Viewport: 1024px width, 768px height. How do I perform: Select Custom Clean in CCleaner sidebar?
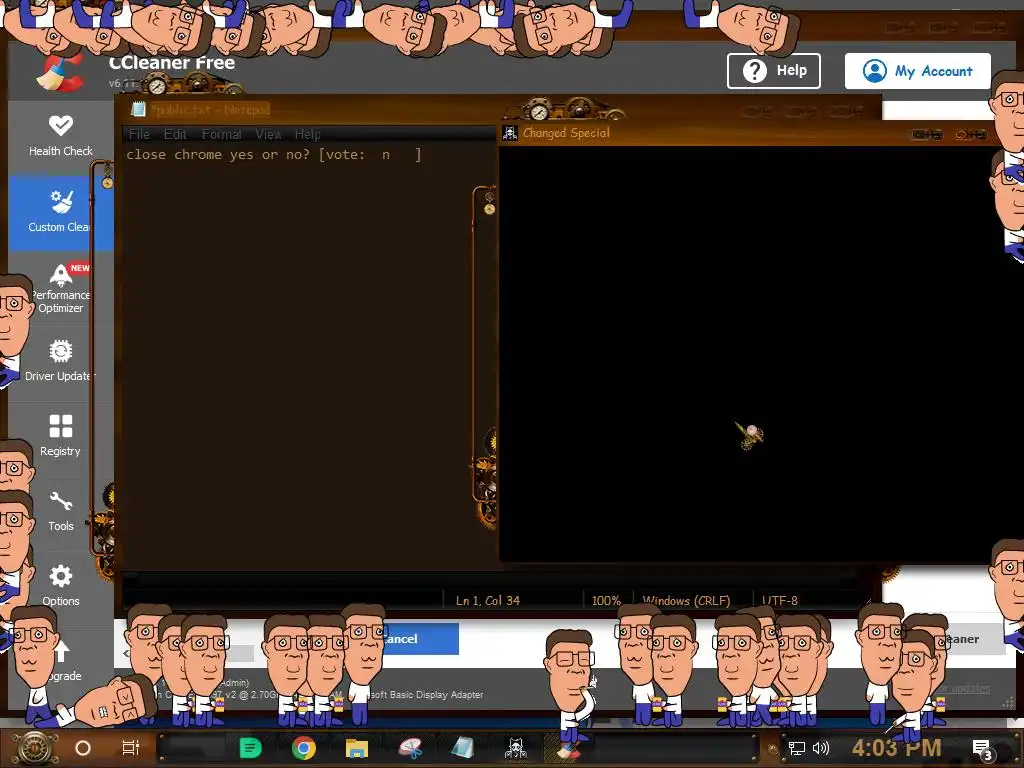click(61, 212)
